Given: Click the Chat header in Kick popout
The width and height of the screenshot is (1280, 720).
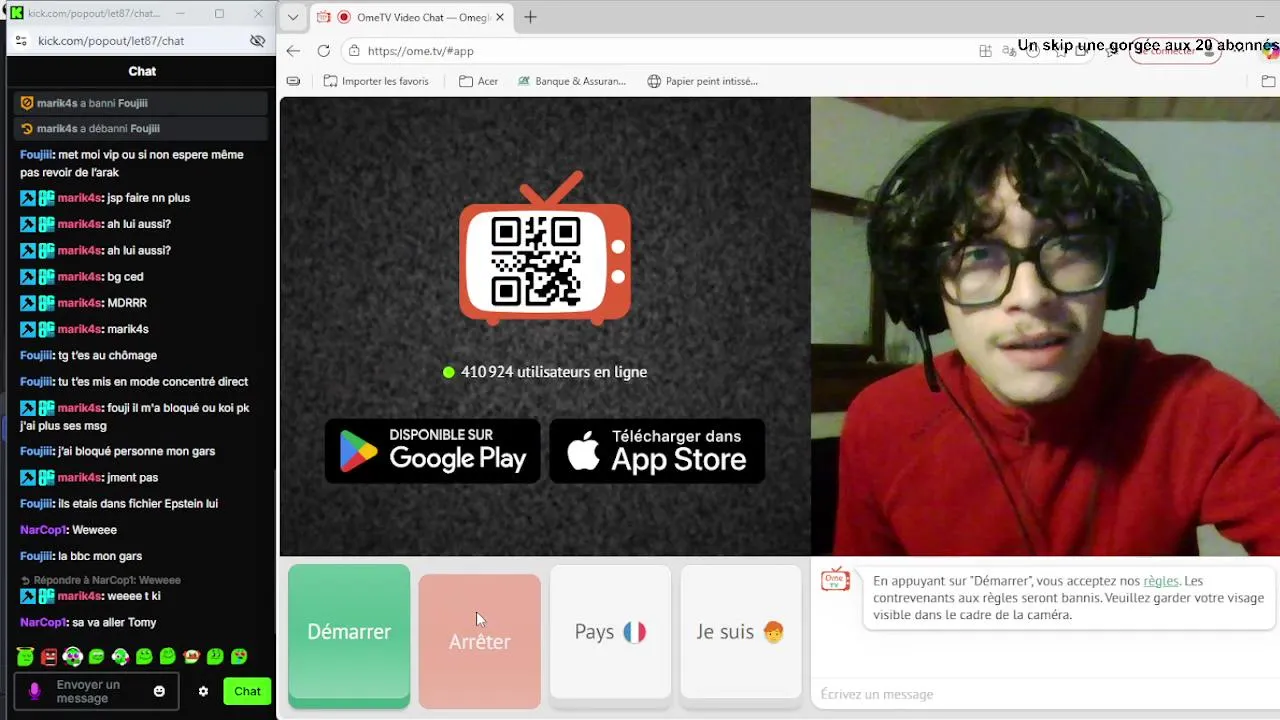Looking at the screenshot, I should click(x=142, y=71).
